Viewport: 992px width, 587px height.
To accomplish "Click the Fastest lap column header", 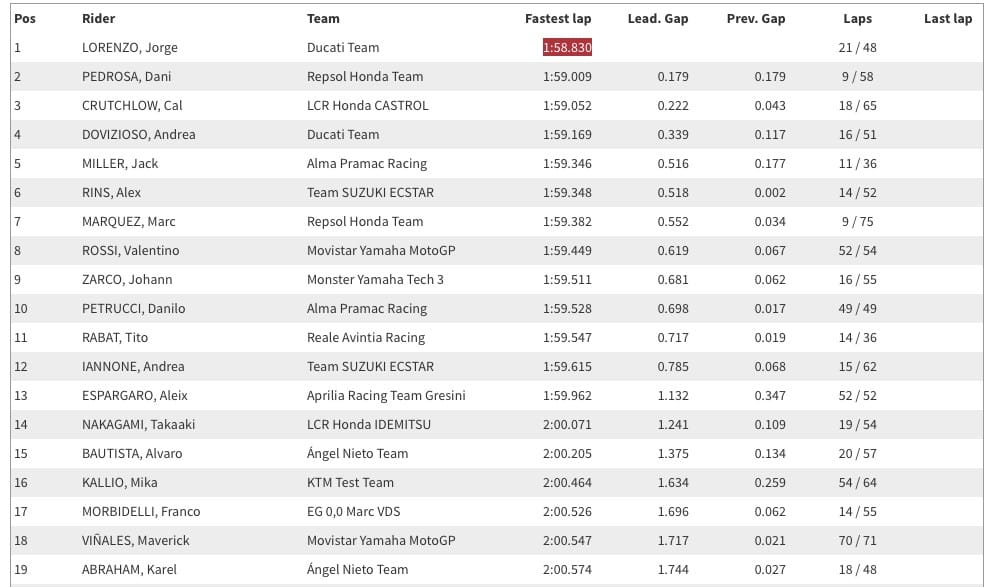I will tap(558, 19).
